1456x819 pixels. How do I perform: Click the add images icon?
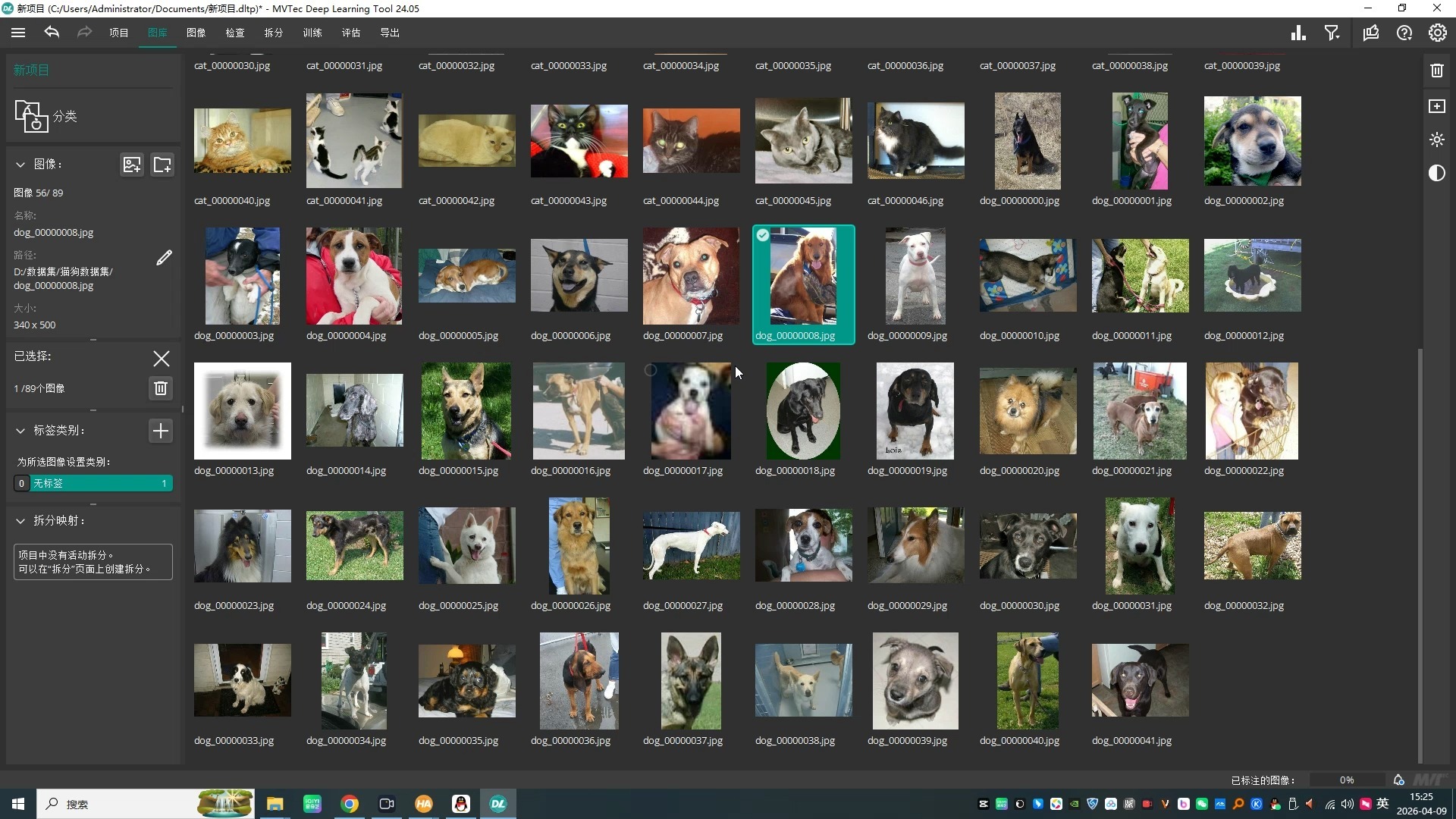click(132, 165)
